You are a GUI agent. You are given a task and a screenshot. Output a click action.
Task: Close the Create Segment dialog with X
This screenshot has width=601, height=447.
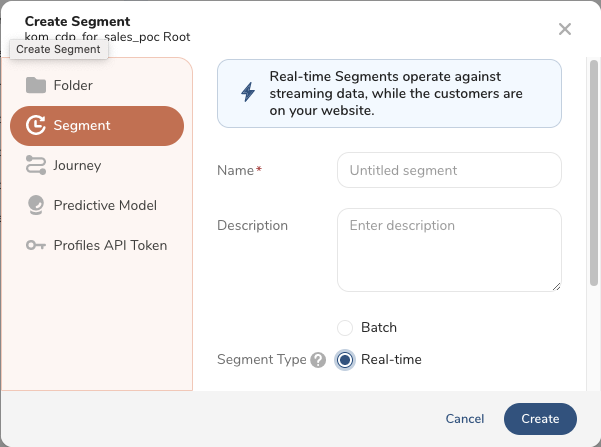click(565, 29)
